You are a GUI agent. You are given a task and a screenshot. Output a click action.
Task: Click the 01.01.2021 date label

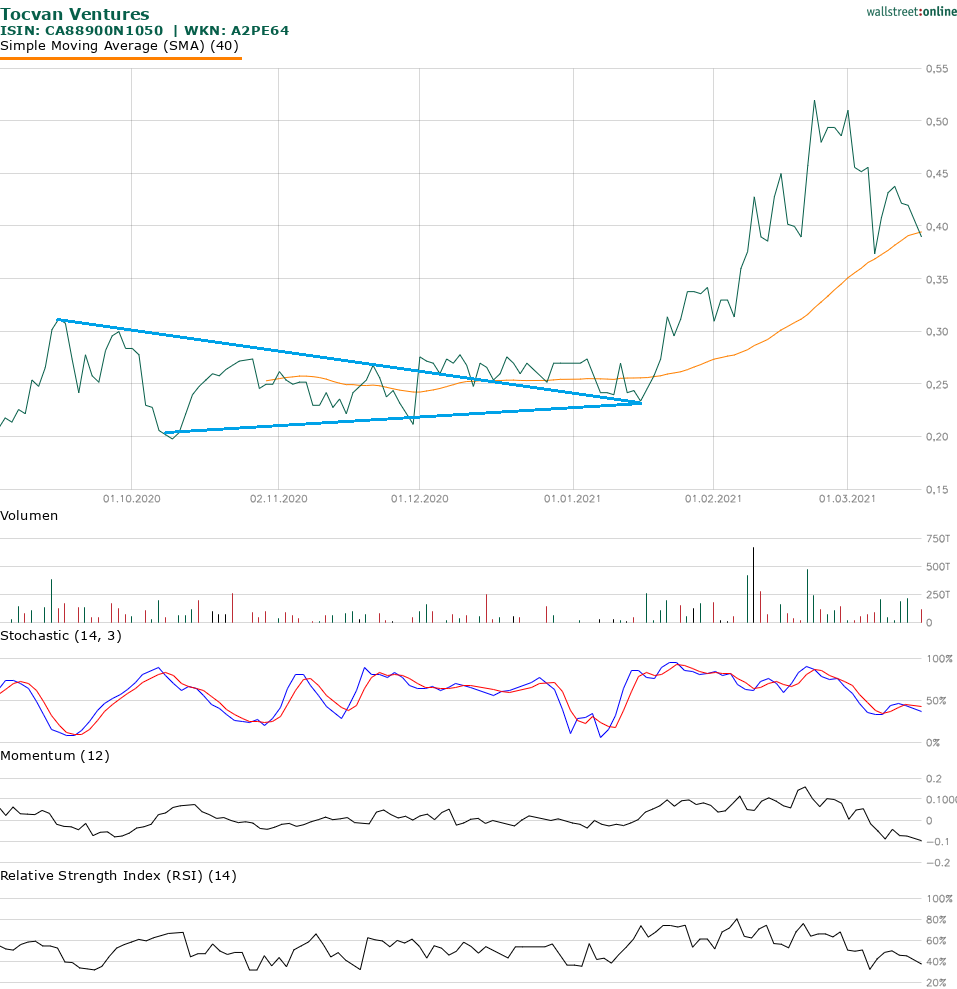pyautogui.click(x=573, y=499)
